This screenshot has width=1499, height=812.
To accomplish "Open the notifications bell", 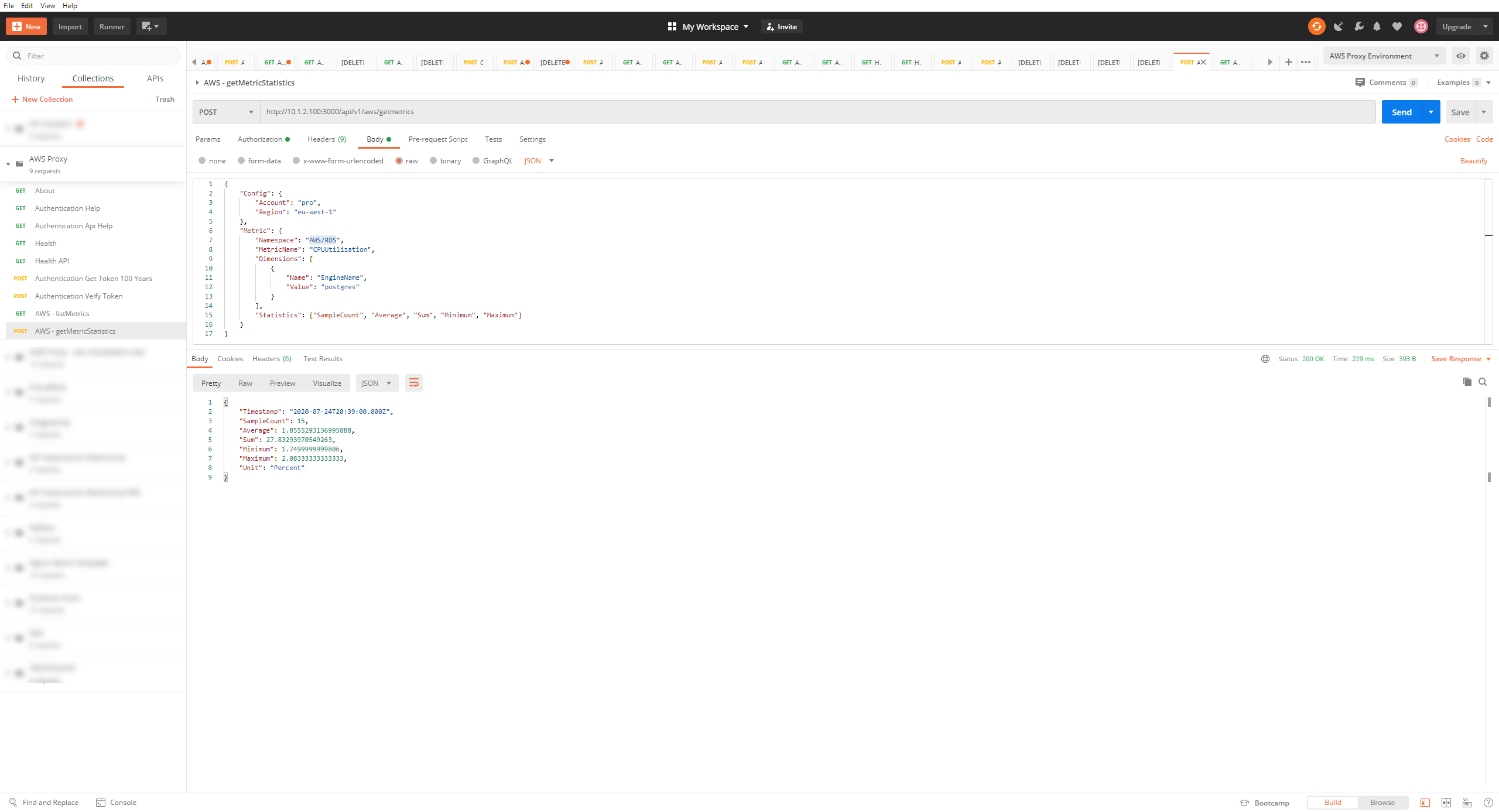I will click(1377, 26).
